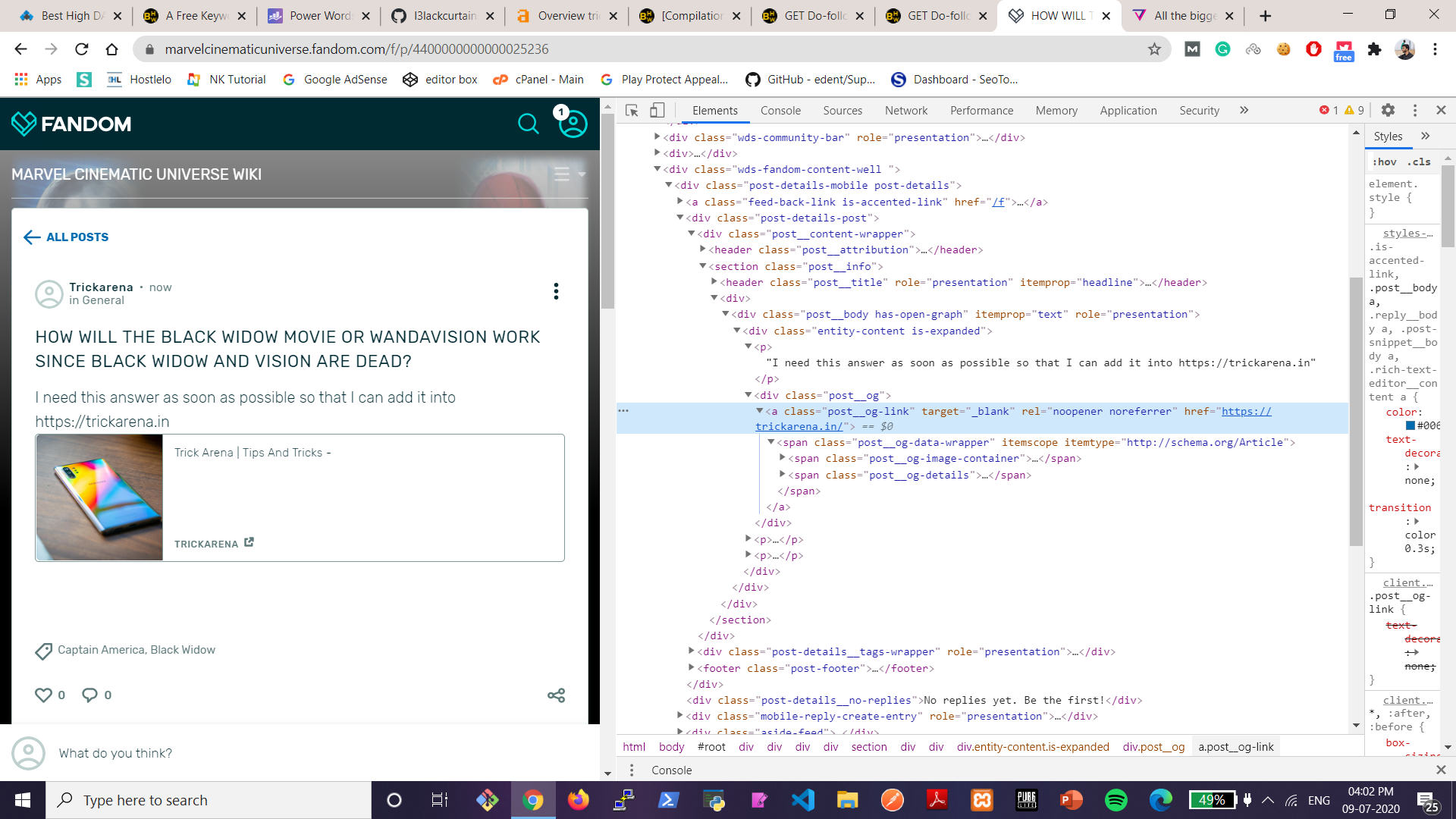Viewport: 1456px width, 819px height.
Task: Open DevTools customize three-dot menu
Action: [1415, 111]
